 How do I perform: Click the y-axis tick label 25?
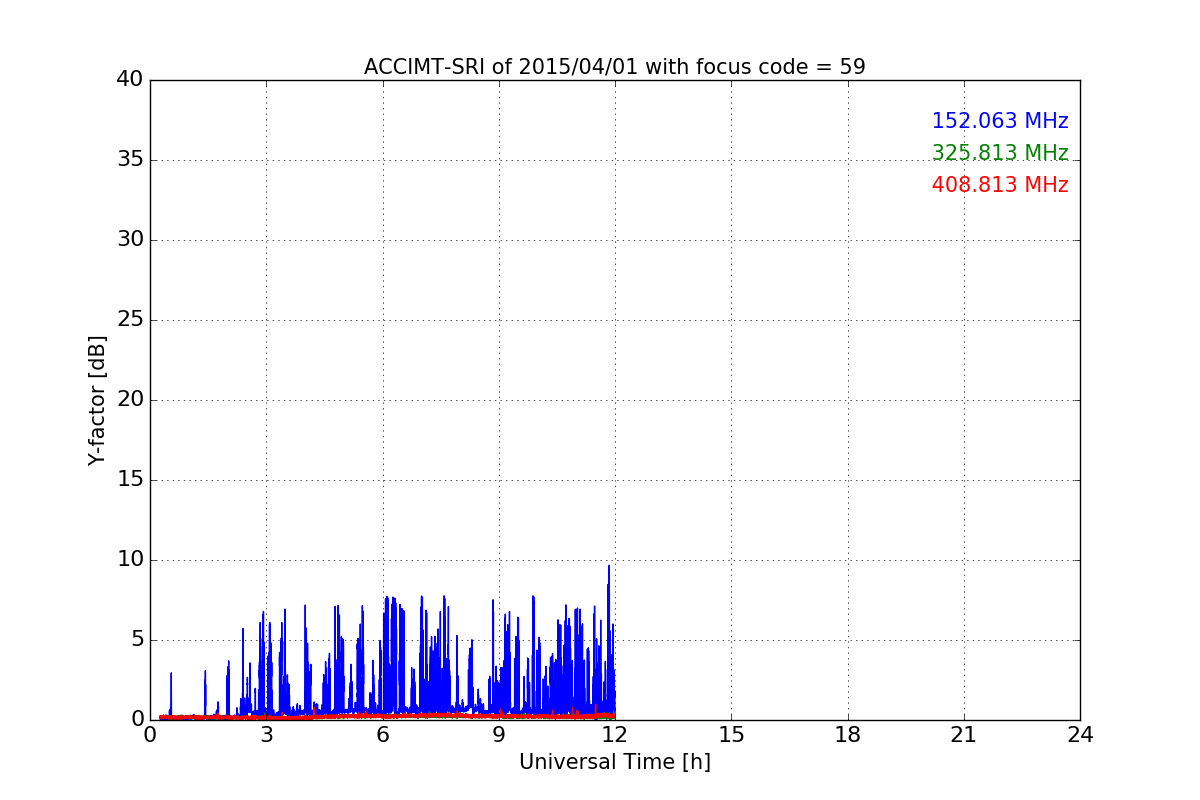tap(130, 320)
